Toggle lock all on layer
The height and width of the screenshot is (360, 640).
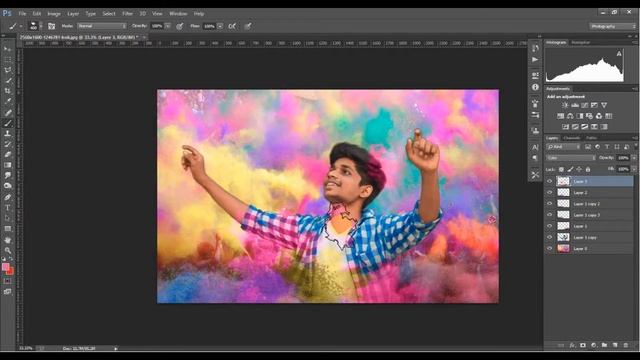[x=588, y=169]
